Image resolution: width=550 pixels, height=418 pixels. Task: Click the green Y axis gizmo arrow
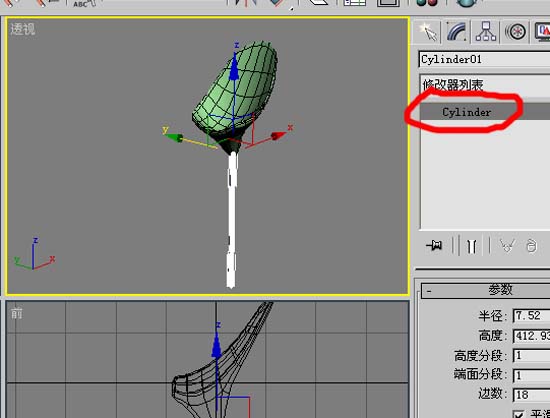[x=174, y=138]
